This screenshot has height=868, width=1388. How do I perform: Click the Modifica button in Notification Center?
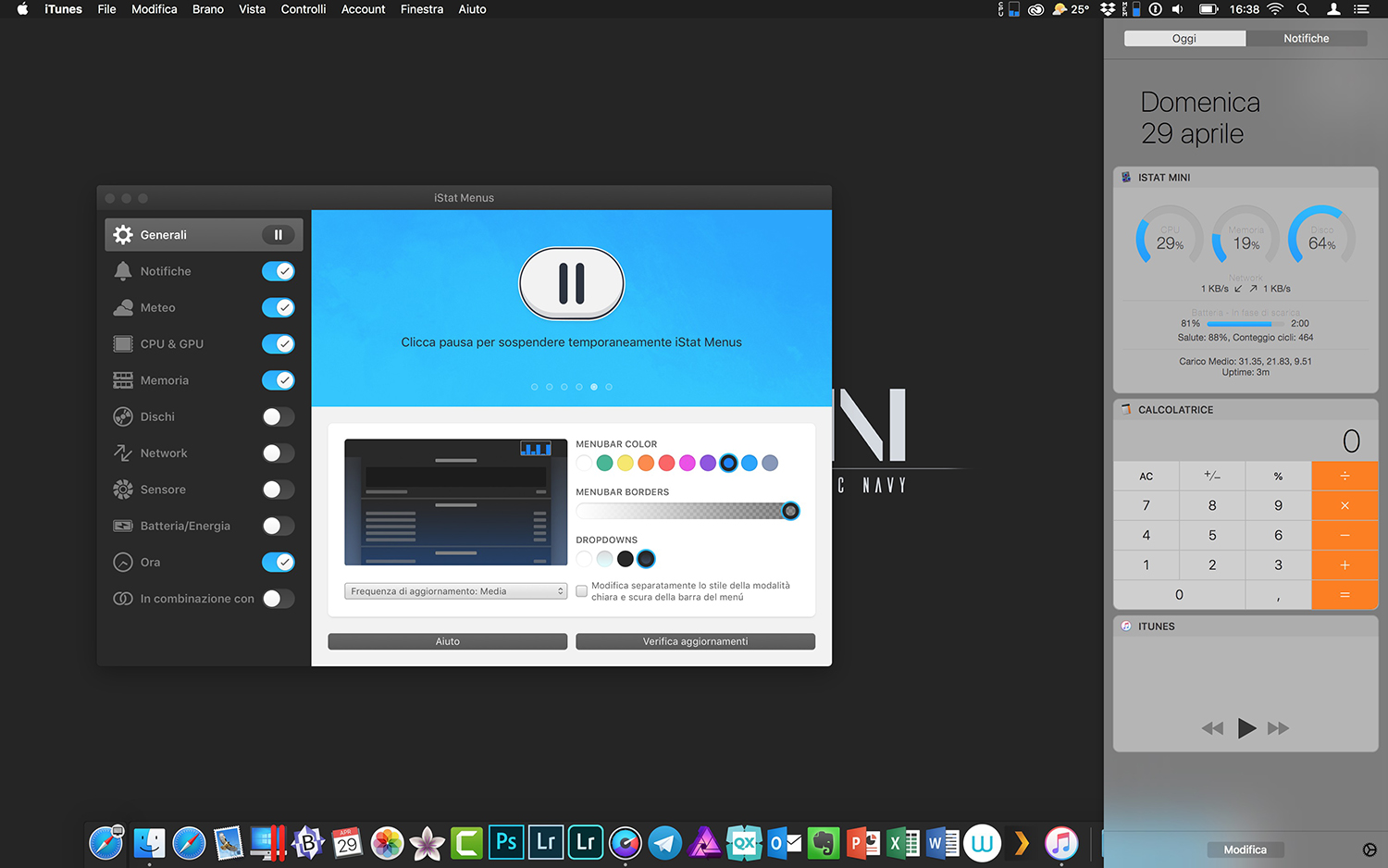(1245, 849)
